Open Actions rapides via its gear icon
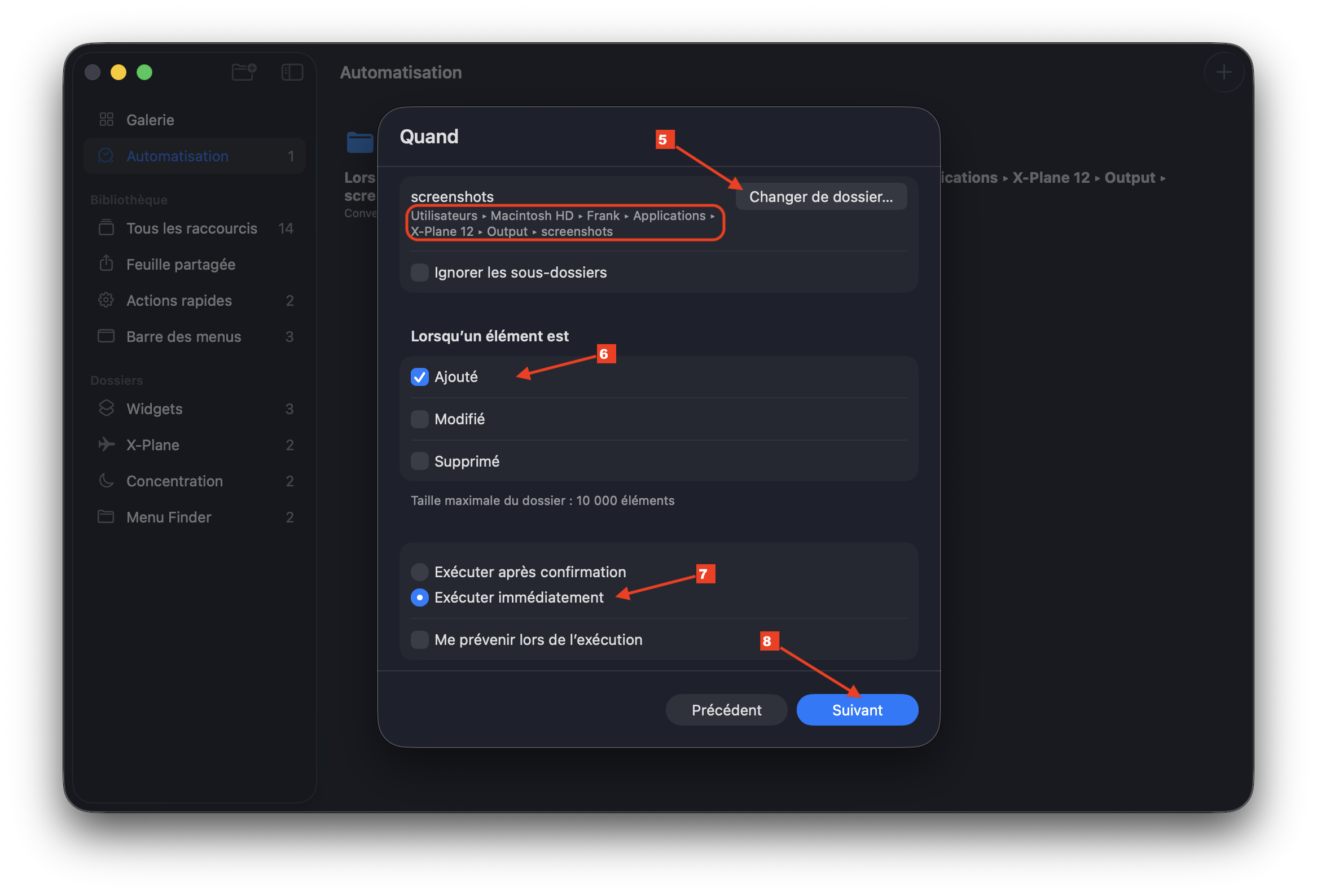 pos(106,300)
